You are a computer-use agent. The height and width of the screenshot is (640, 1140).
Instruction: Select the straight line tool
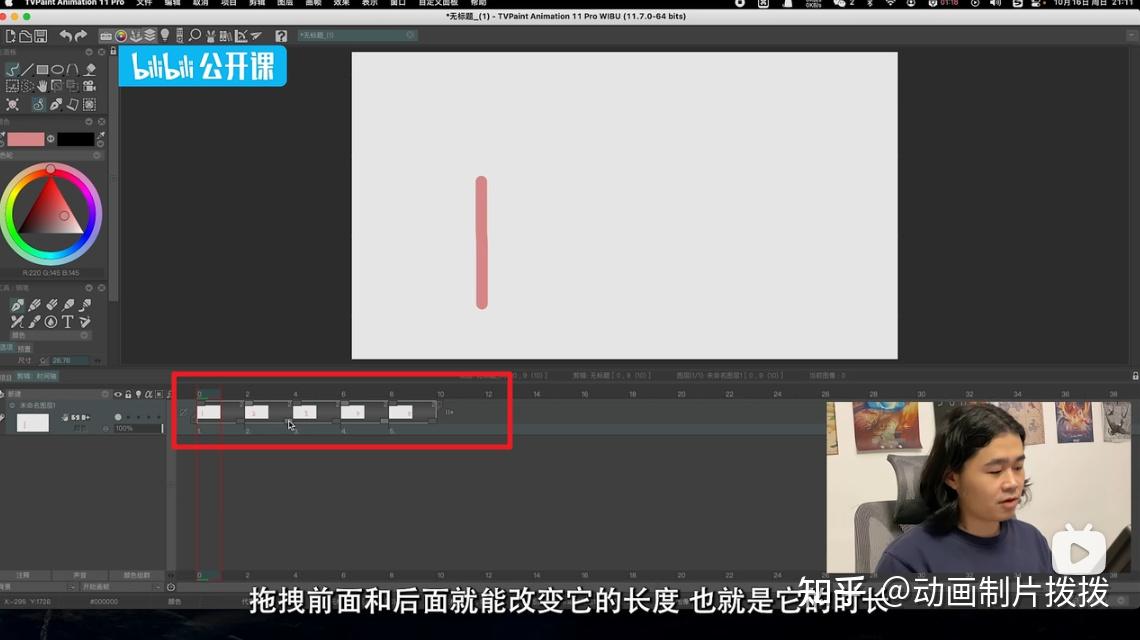point(27,69)
